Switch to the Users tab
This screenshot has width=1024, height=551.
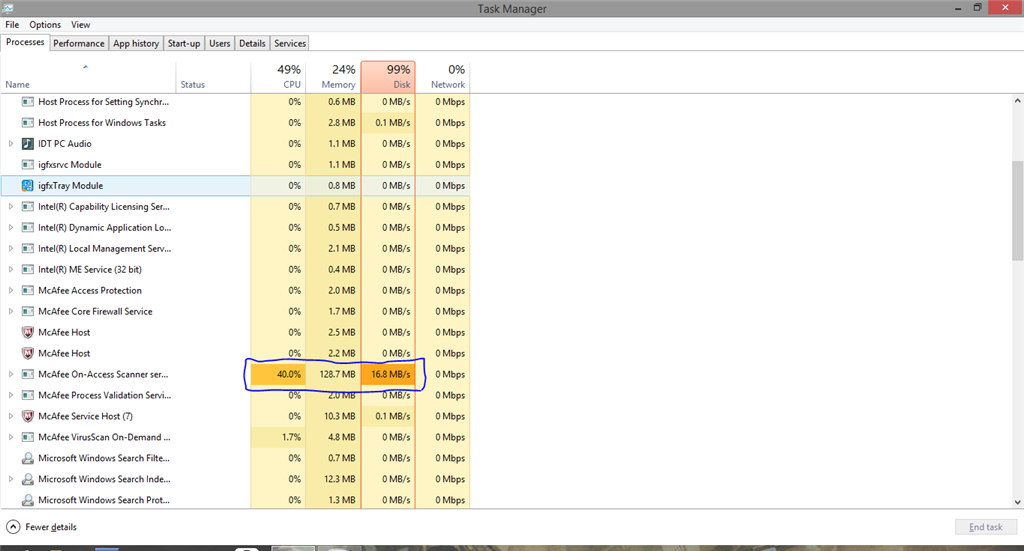(x=219, y=43)
